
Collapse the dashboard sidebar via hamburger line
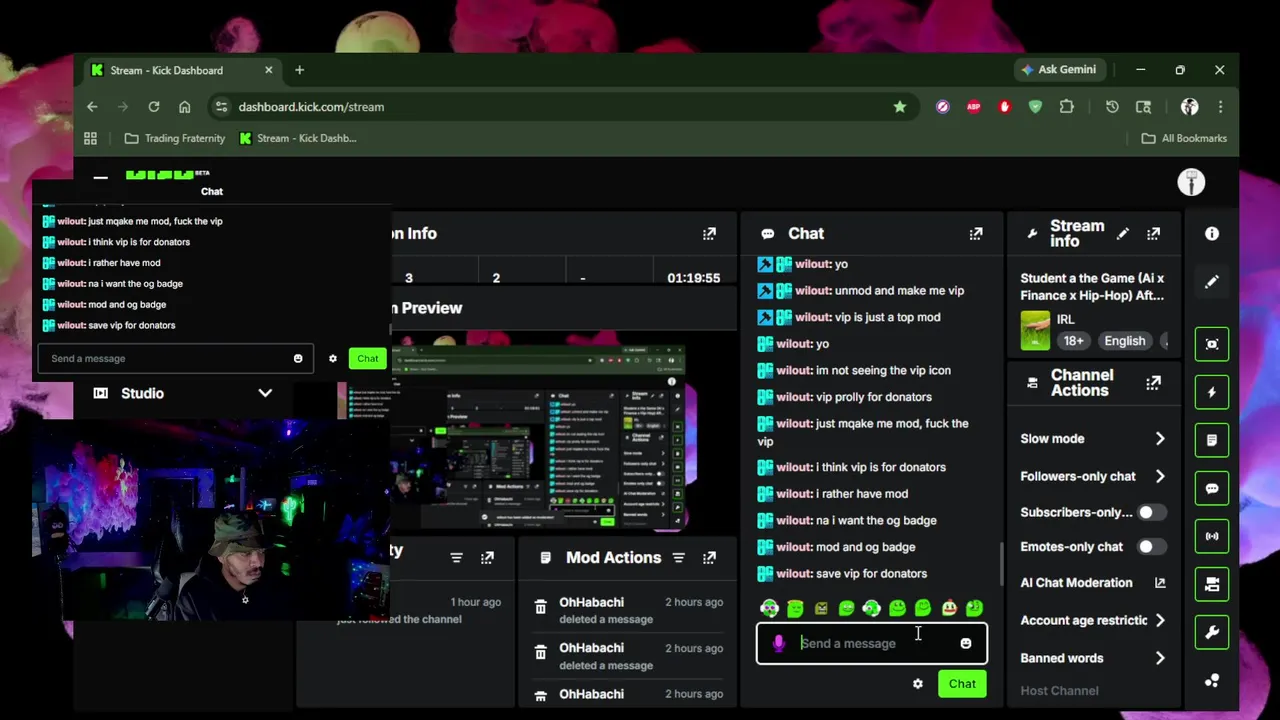tap(101, 178)
